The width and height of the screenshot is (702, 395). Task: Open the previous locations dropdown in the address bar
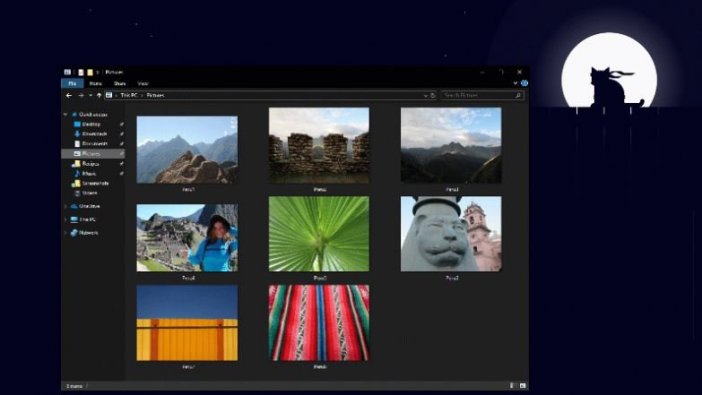pyautogui.click(x=425, y=95)
